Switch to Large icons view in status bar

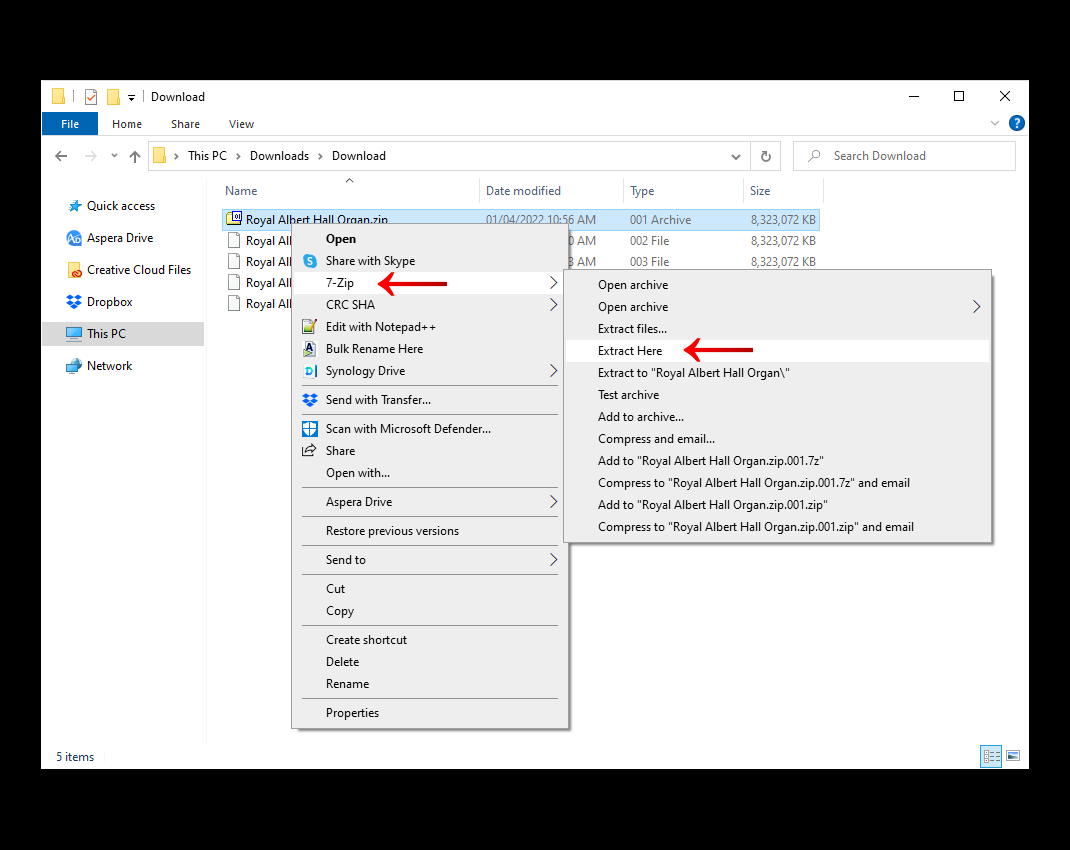[x=1013, y=756]
